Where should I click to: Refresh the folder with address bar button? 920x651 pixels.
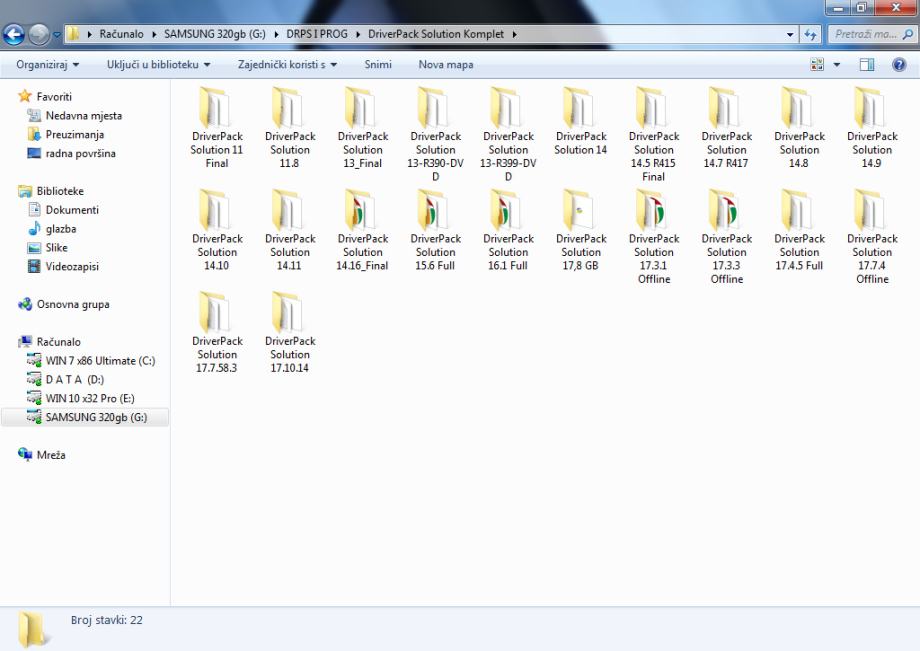click(810, 34)
